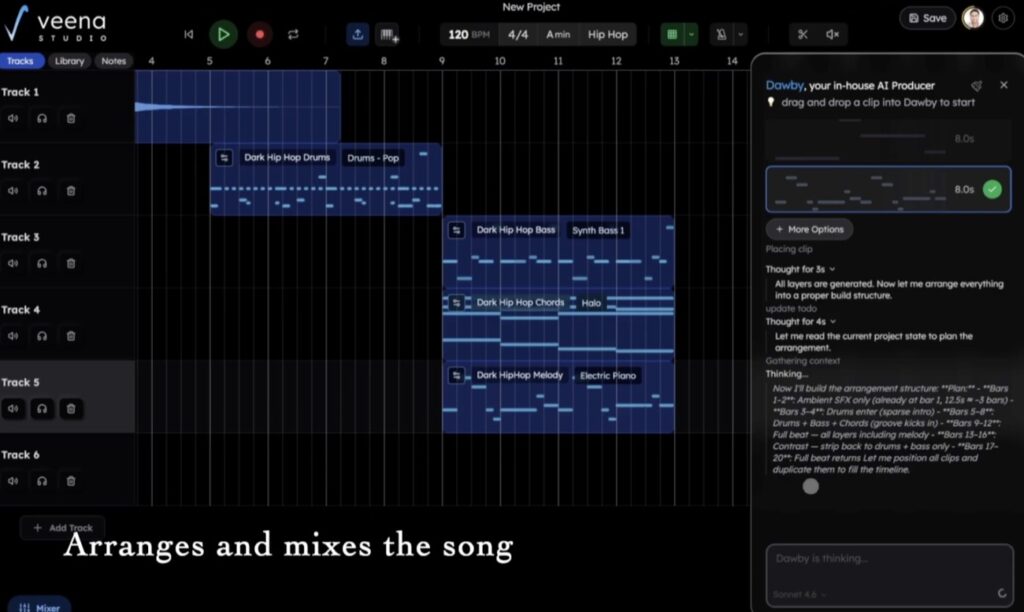Image resolution: width=1024 pixels, height=612 pixels.
Task: Switch to the Tracks tab
Action: (20, 61)
